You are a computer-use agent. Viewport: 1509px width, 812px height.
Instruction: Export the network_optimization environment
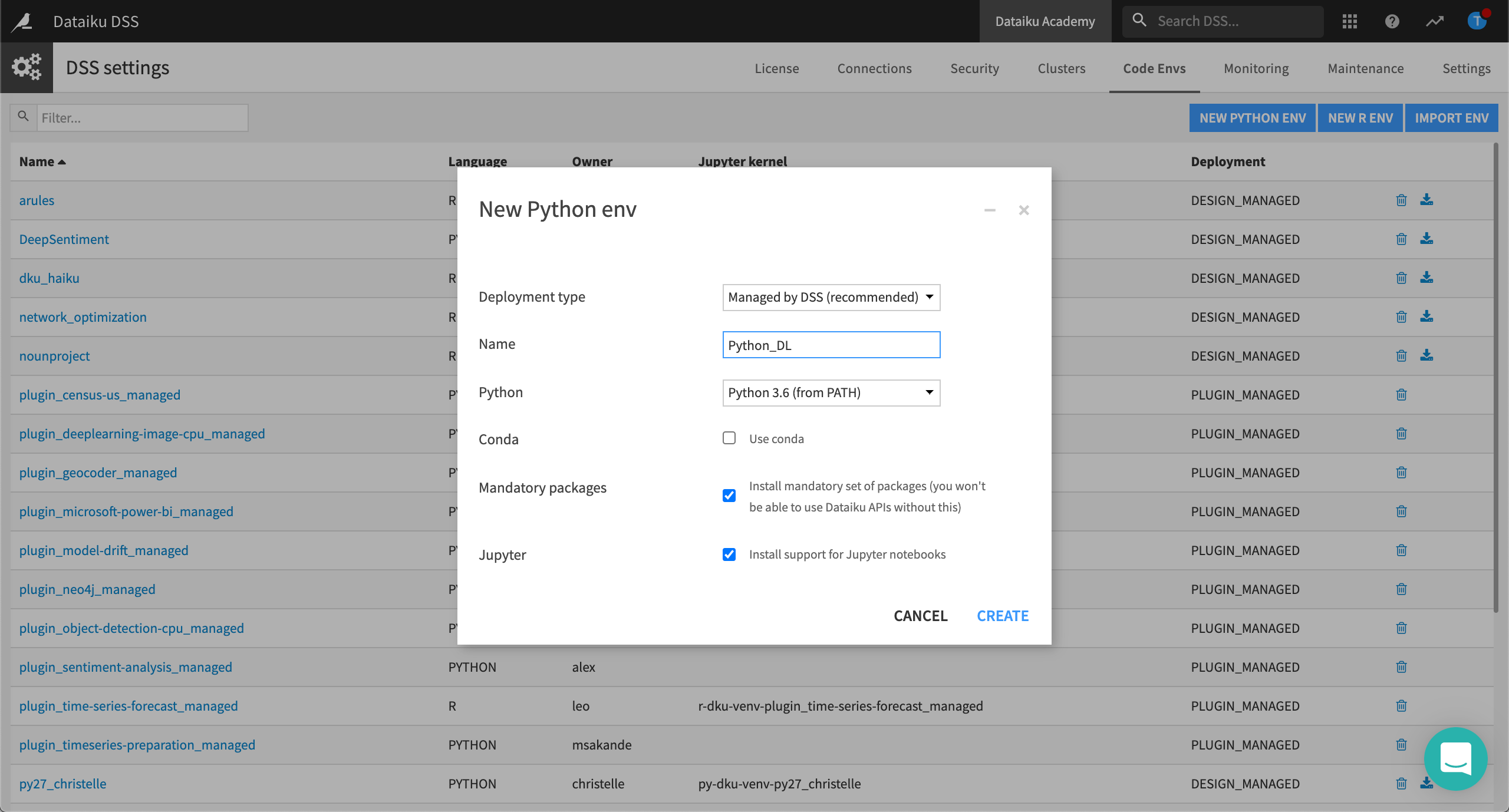[x=1426, y=316]
